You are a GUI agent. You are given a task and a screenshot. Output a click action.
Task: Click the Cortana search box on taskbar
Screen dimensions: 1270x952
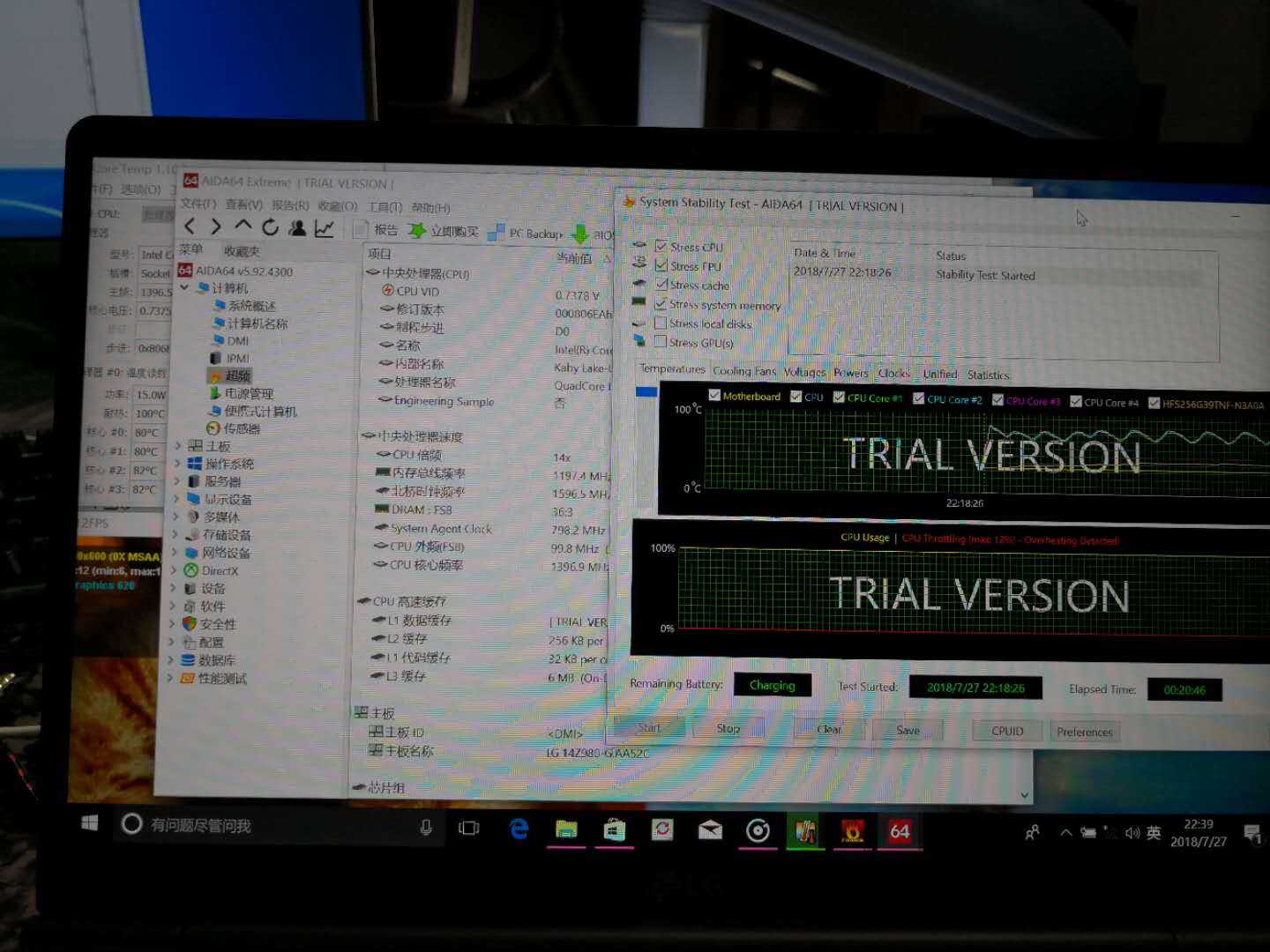click(279, 825)
